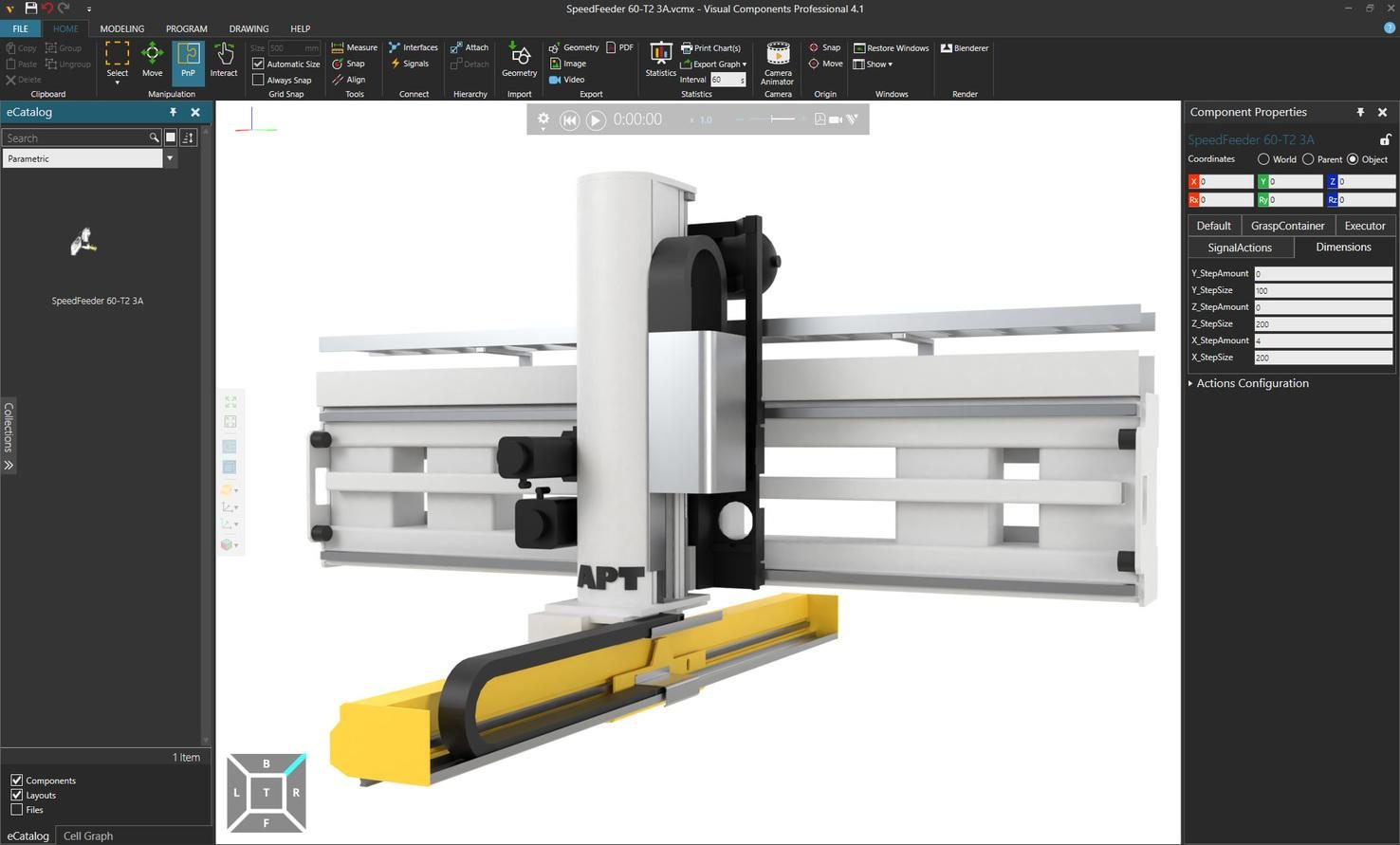Activate the PnP tool
This screenshot has height=845, width=1400.
pos(188,62)
